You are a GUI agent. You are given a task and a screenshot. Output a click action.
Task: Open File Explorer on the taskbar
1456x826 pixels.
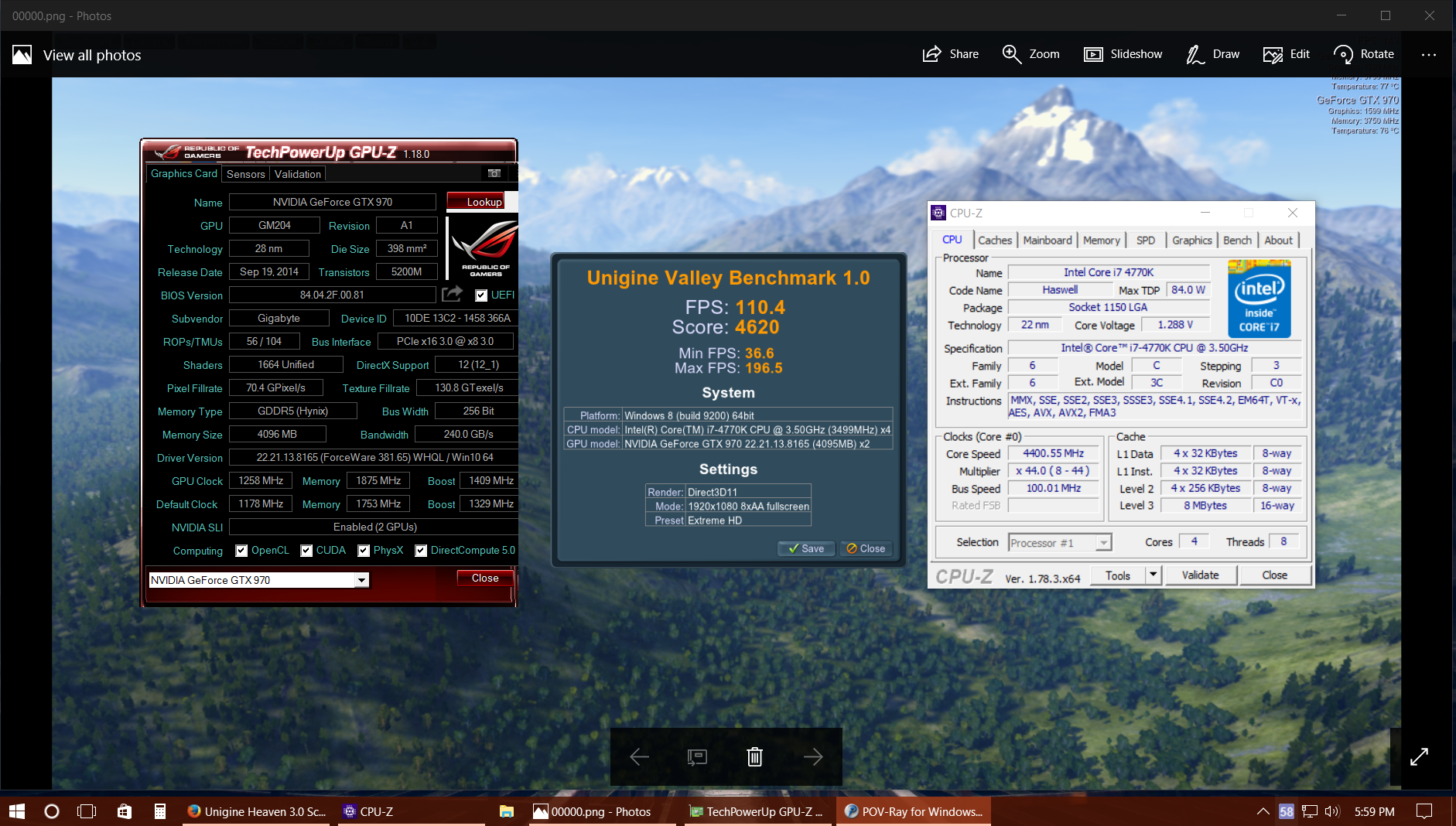507,811
